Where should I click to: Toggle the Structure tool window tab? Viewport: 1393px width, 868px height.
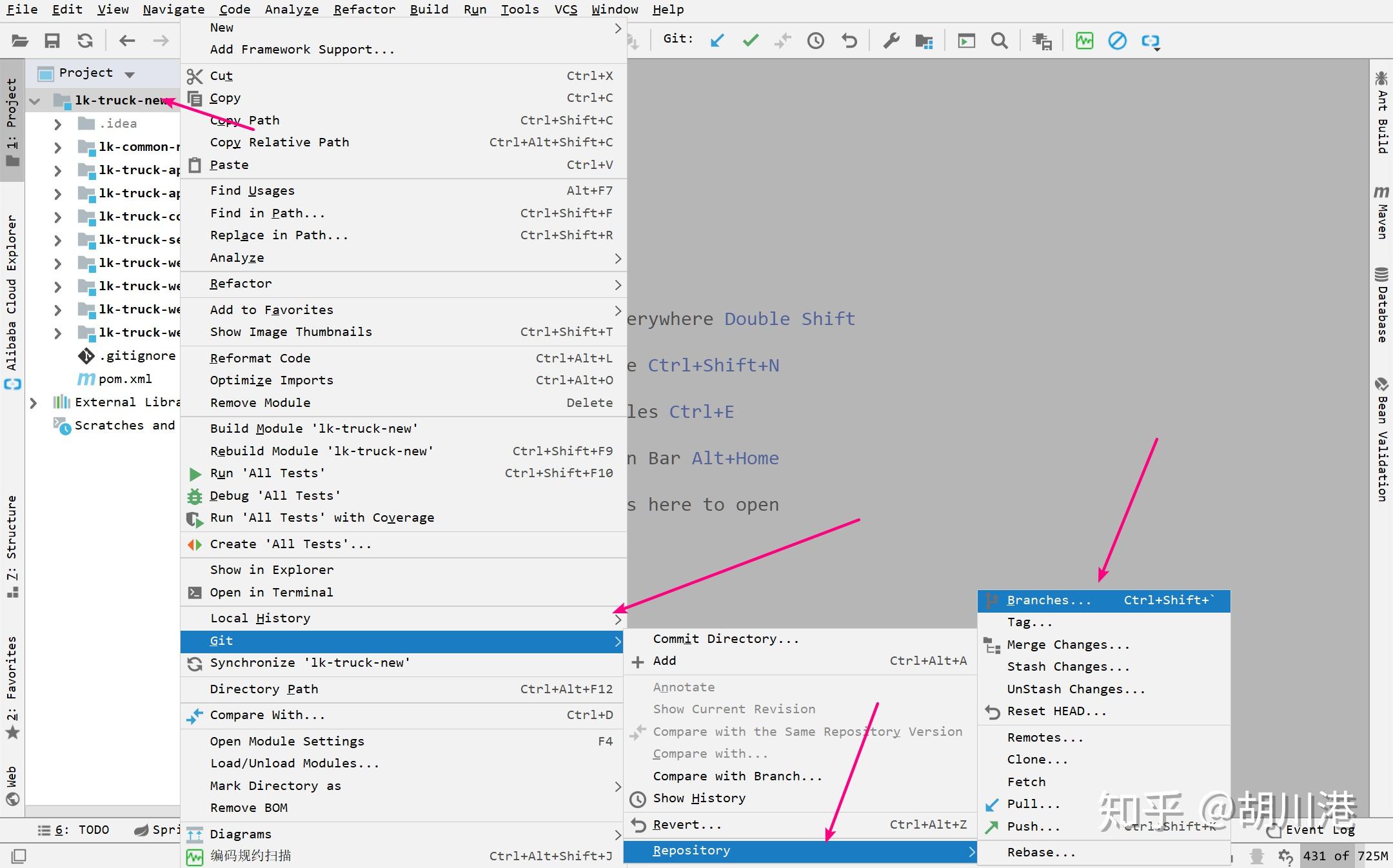coord(12,546)
